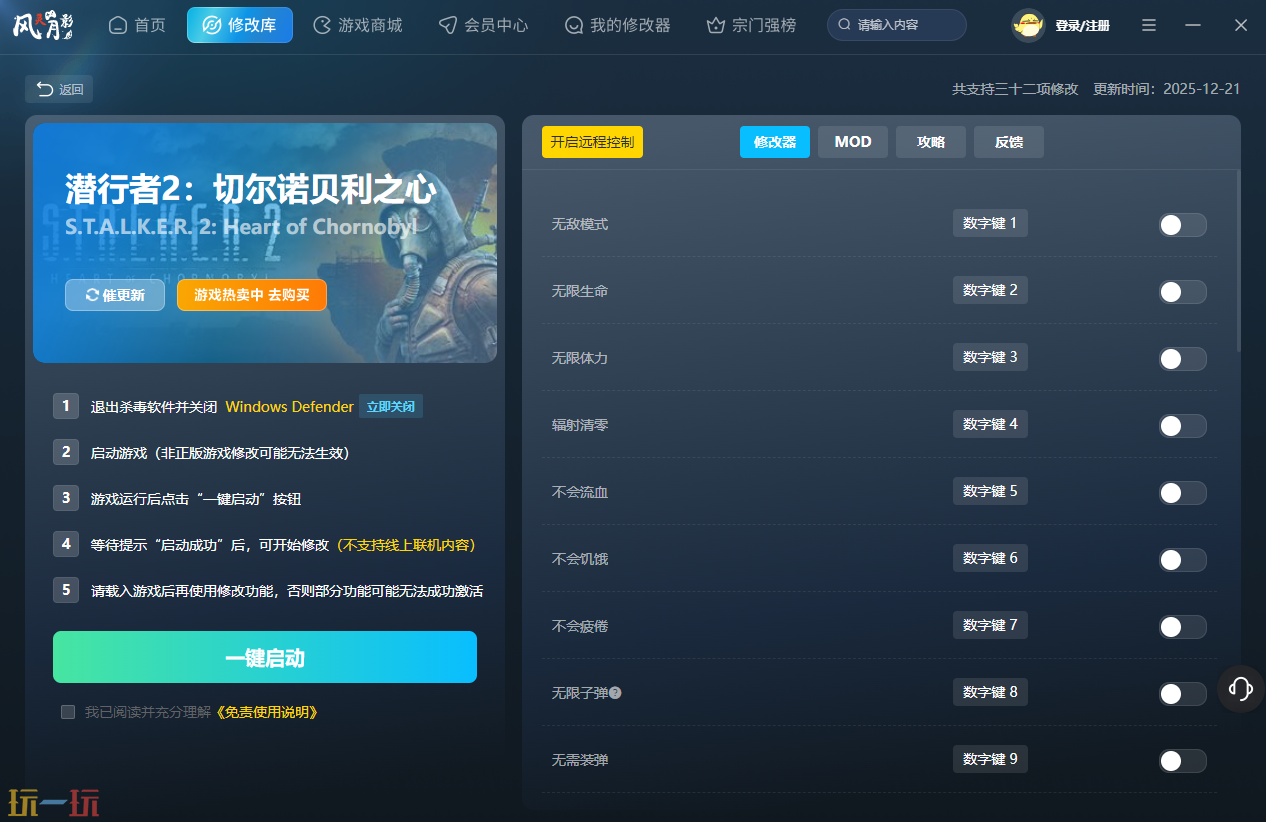Open 游戏商城 game store tab

pos(358,25)
